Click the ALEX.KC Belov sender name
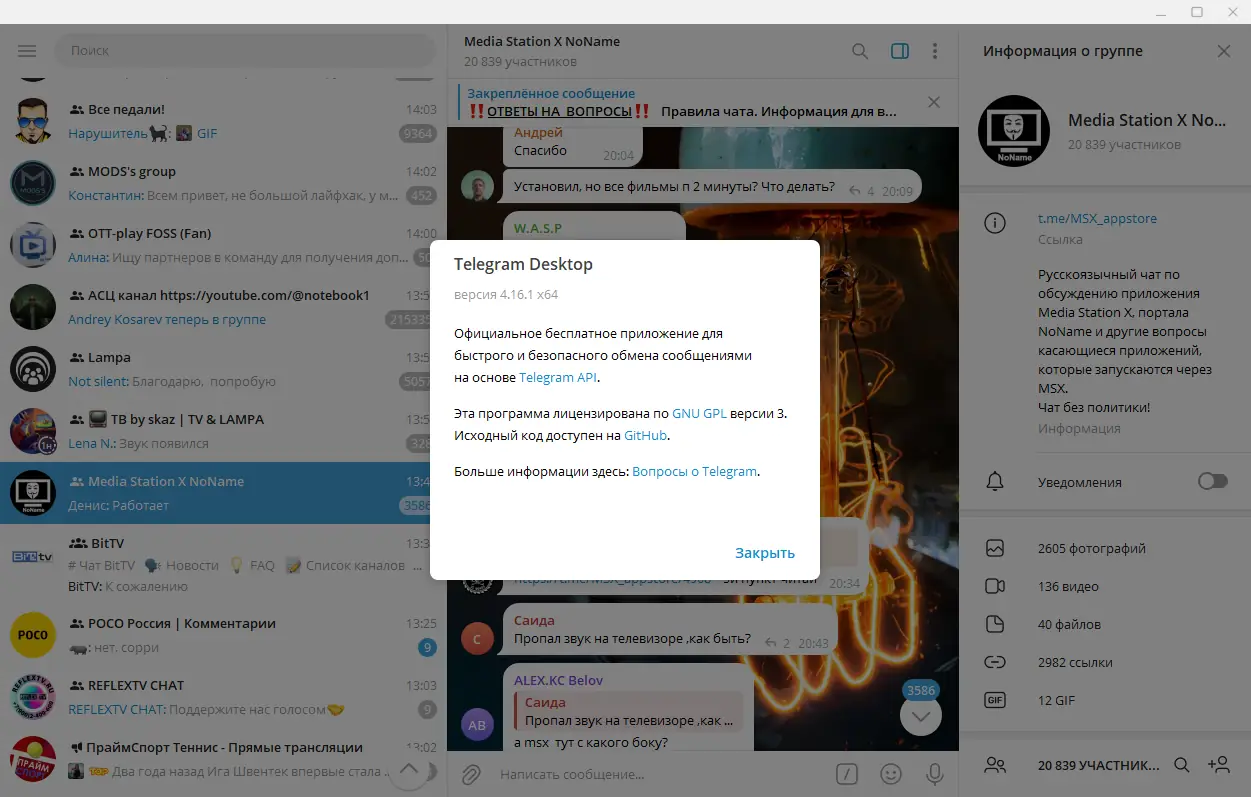This screenshot has width=1251, height=797. (x=558, y=680)
